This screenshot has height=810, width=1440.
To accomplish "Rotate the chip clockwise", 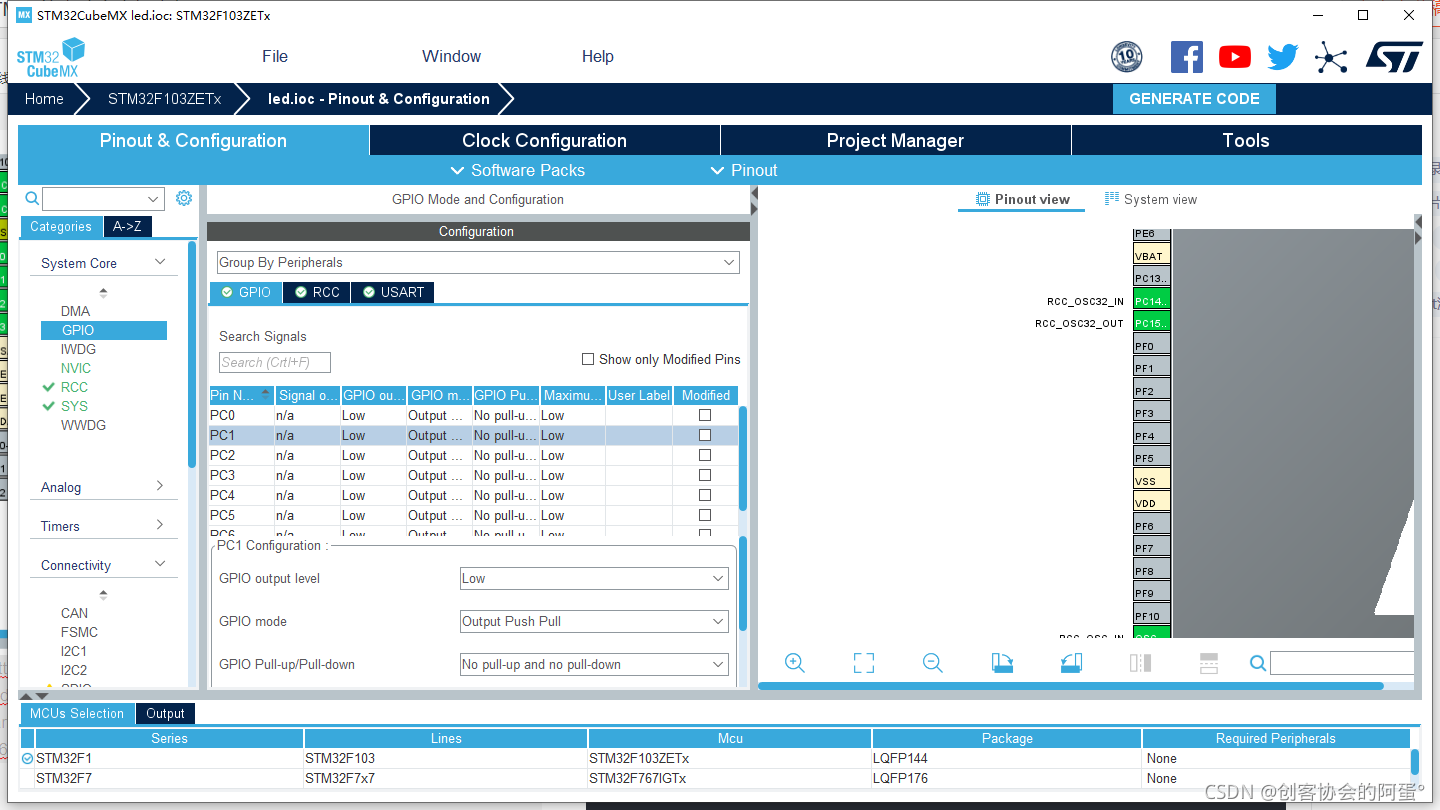I will click(1002, 663).
